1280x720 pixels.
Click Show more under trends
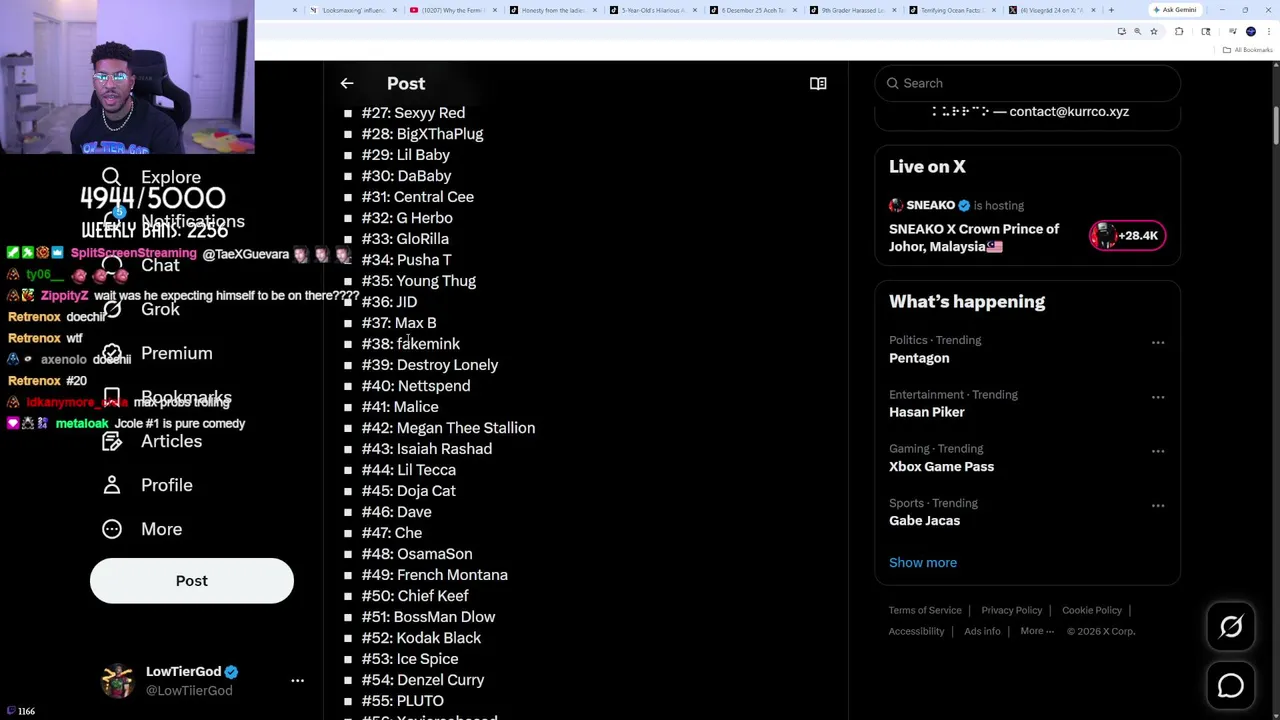(x=923, y=562)
